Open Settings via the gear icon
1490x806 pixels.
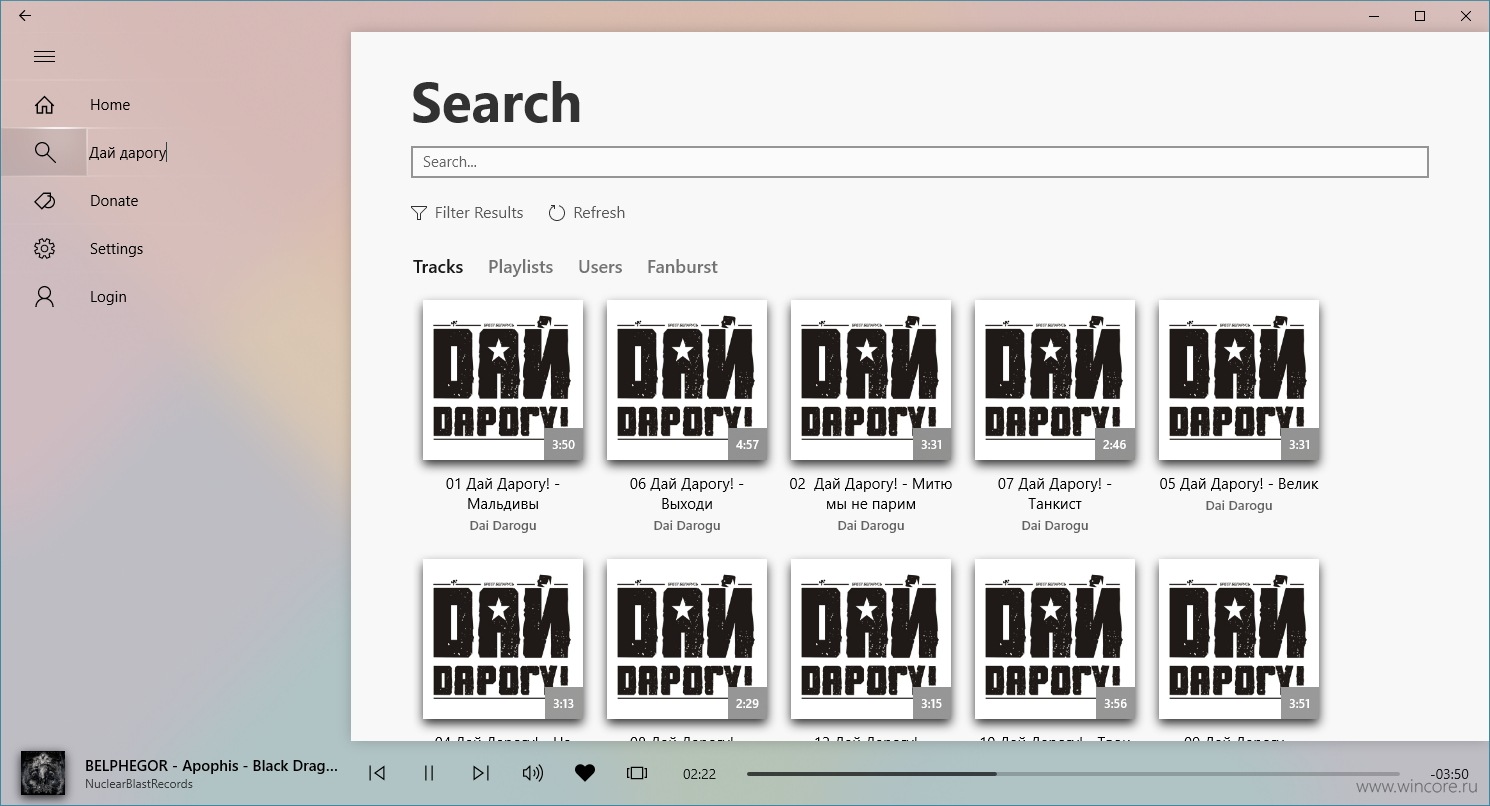tap(44, 249)
